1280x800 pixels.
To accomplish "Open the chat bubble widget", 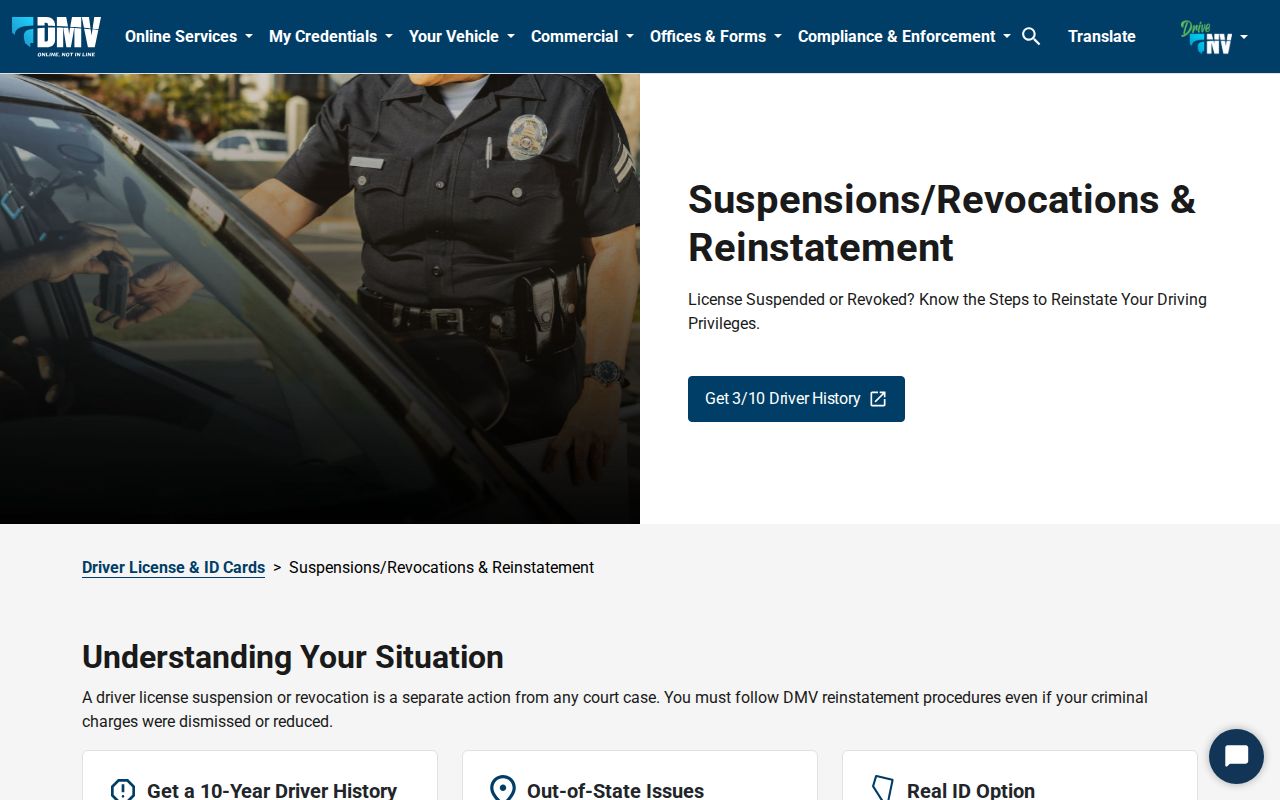I will click(x=1236, y=756).
